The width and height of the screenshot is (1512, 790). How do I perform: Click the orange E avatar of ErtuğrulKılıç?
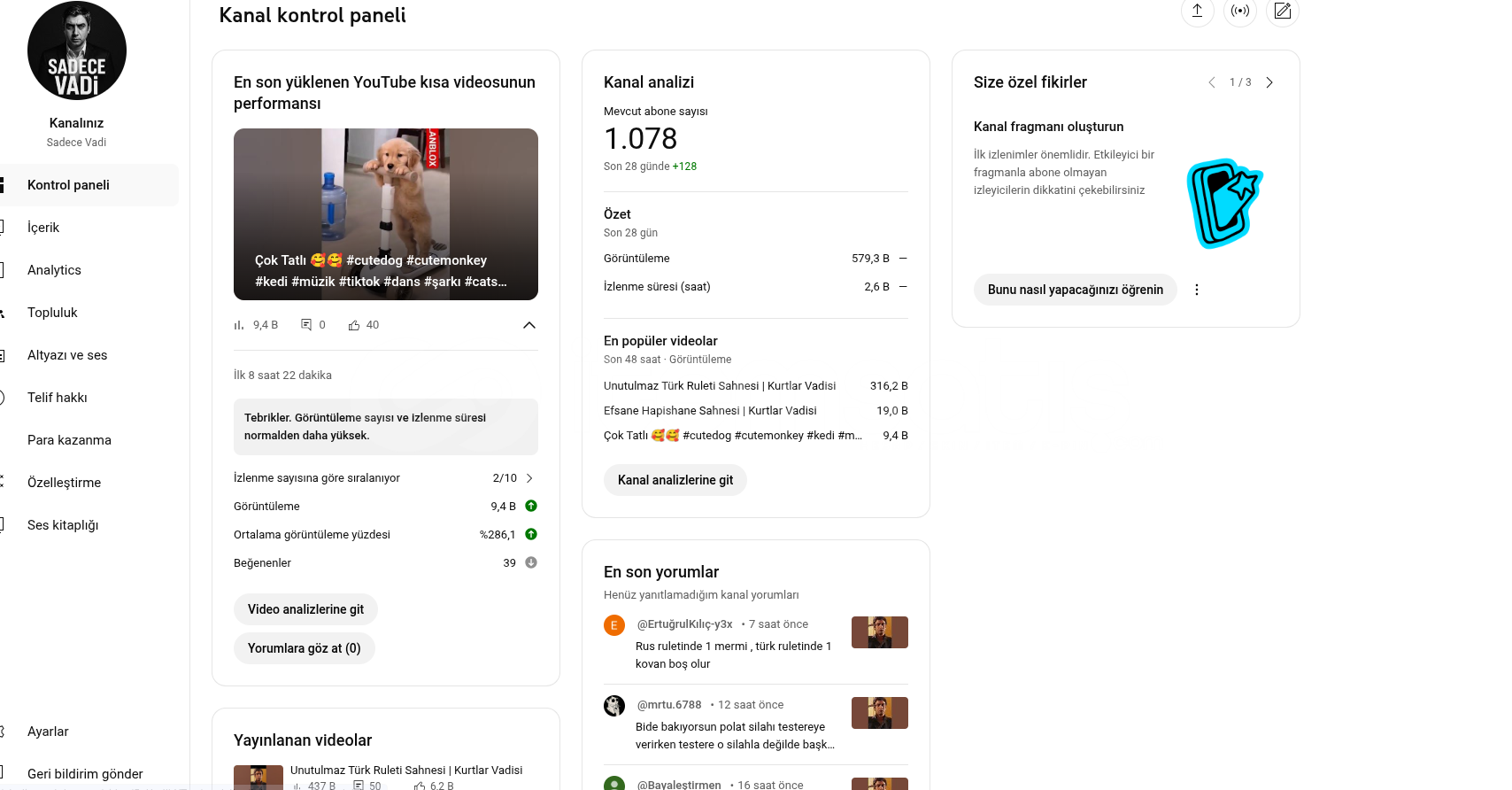tap(614, 625)
